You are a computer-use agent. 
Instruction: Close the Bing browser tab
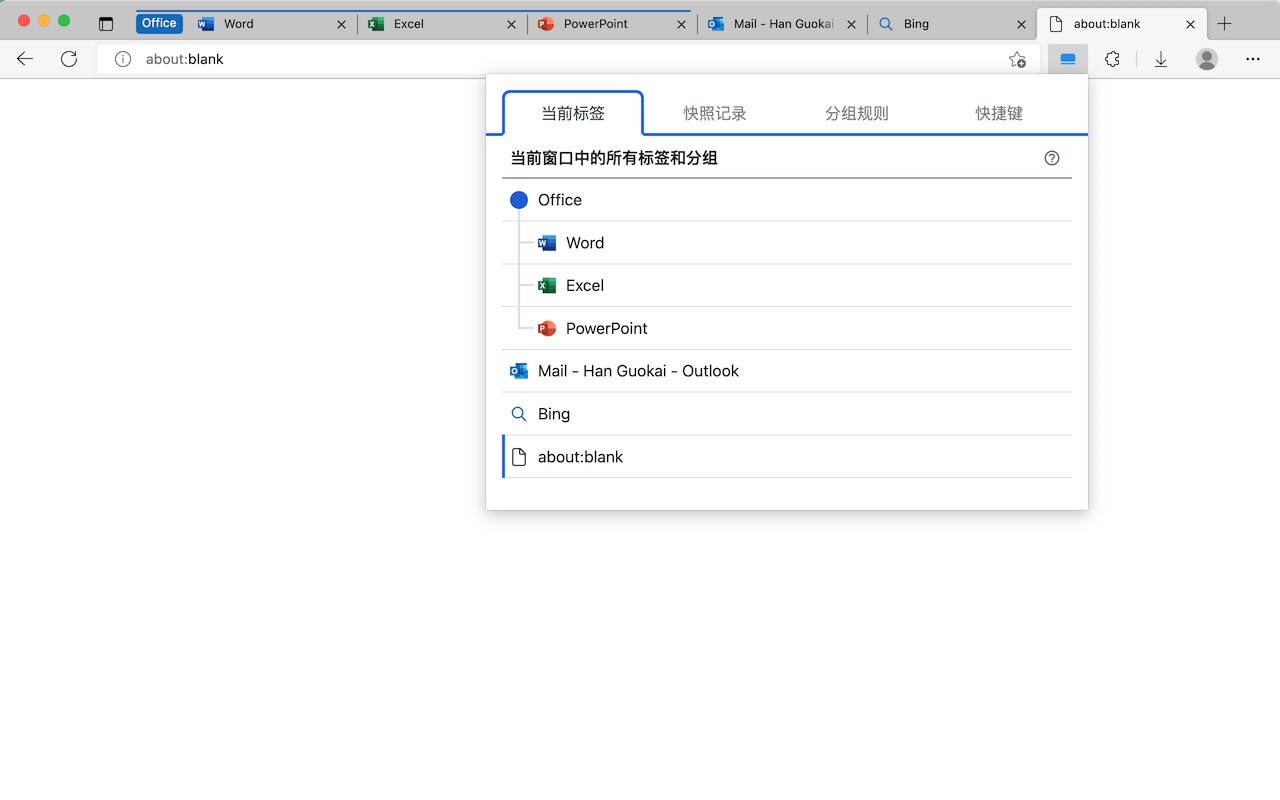[x=1021, y=24]
